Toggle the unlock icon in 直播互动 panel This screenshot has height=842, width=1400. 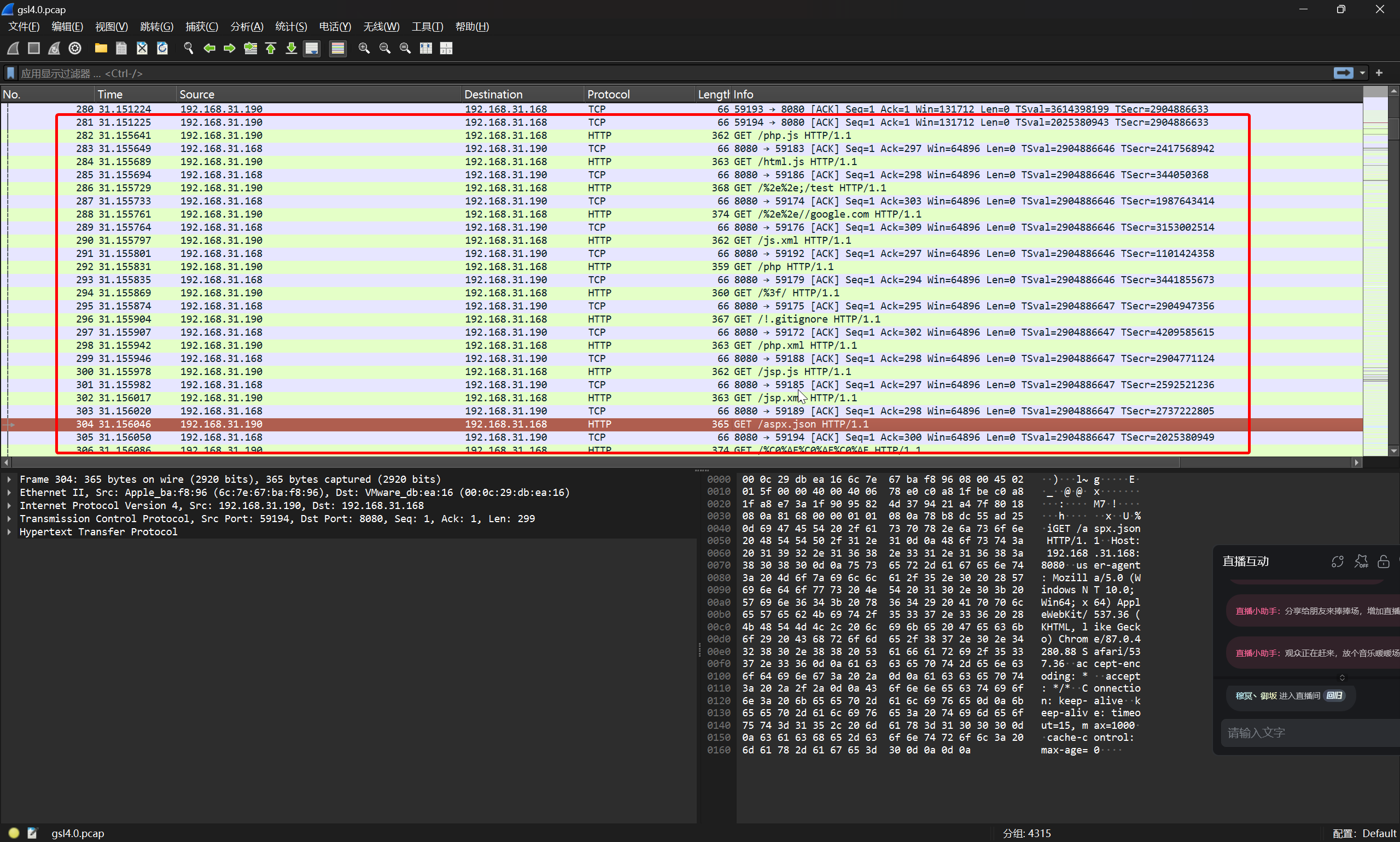[1384, 562]
